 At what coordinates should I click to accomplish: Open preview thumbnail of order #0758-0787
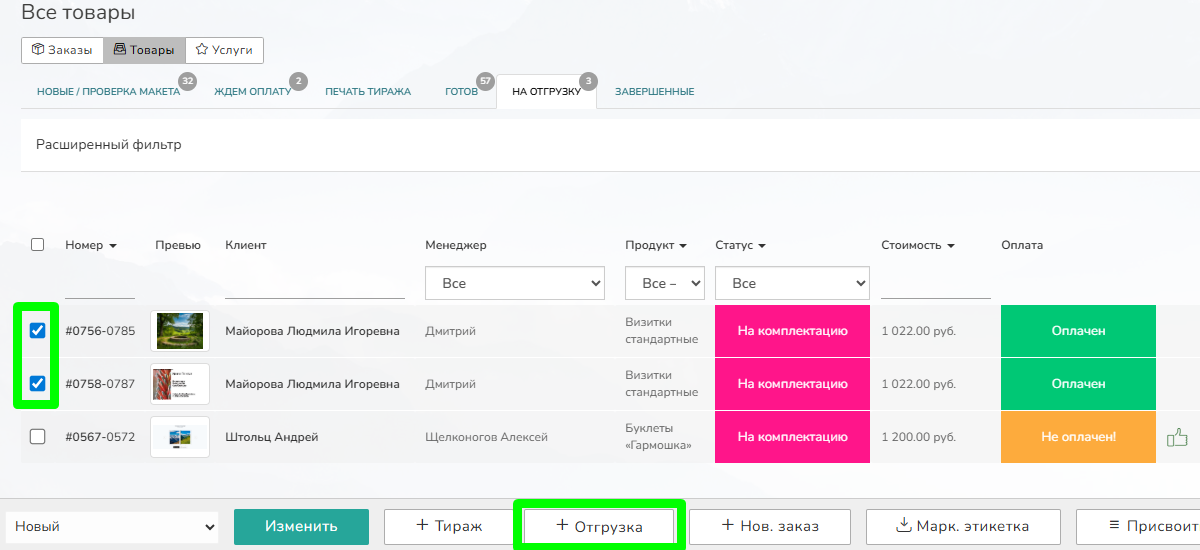[x=180, y=384]
